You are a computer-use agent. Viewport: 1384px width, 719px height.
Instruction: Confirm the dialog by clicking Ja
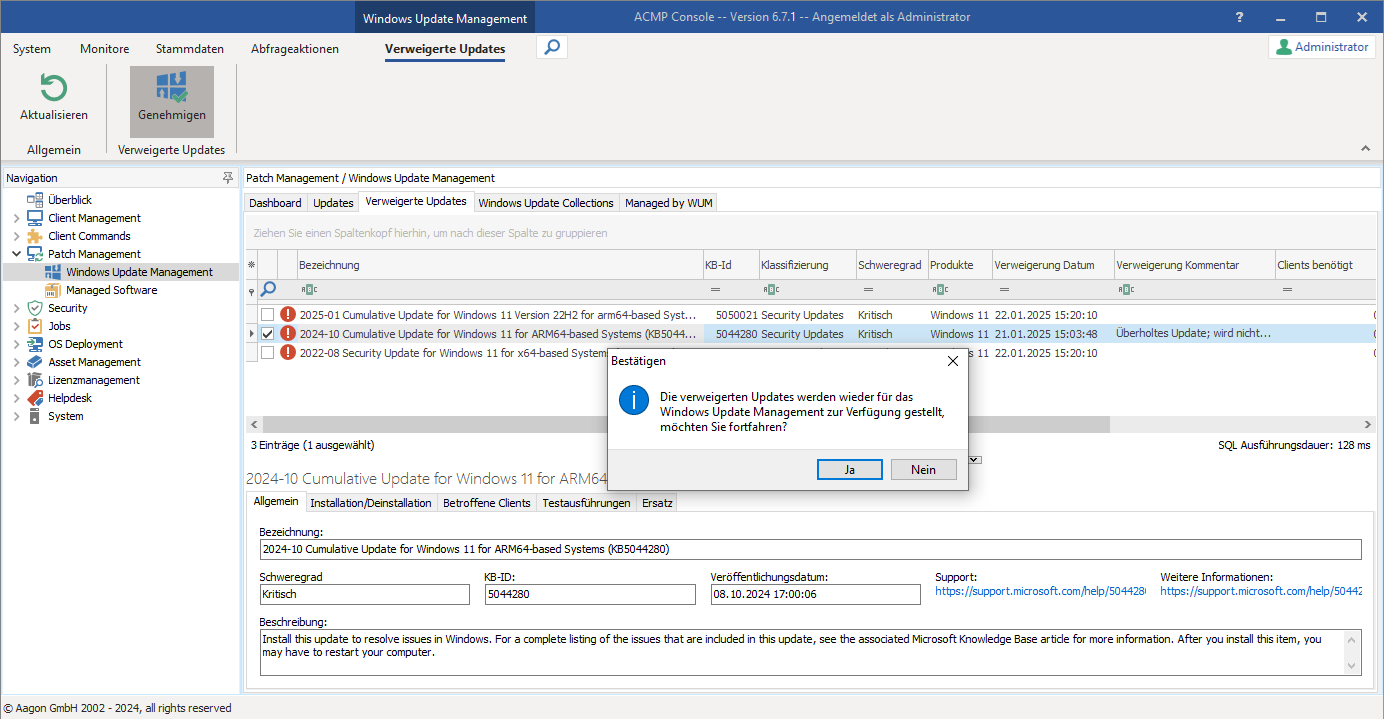[x=849, y=469]
